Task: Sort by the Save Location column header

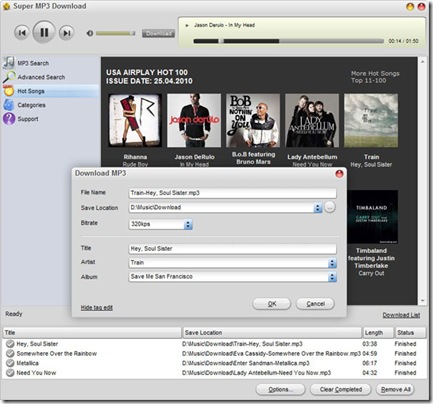Action: (272, 332)
